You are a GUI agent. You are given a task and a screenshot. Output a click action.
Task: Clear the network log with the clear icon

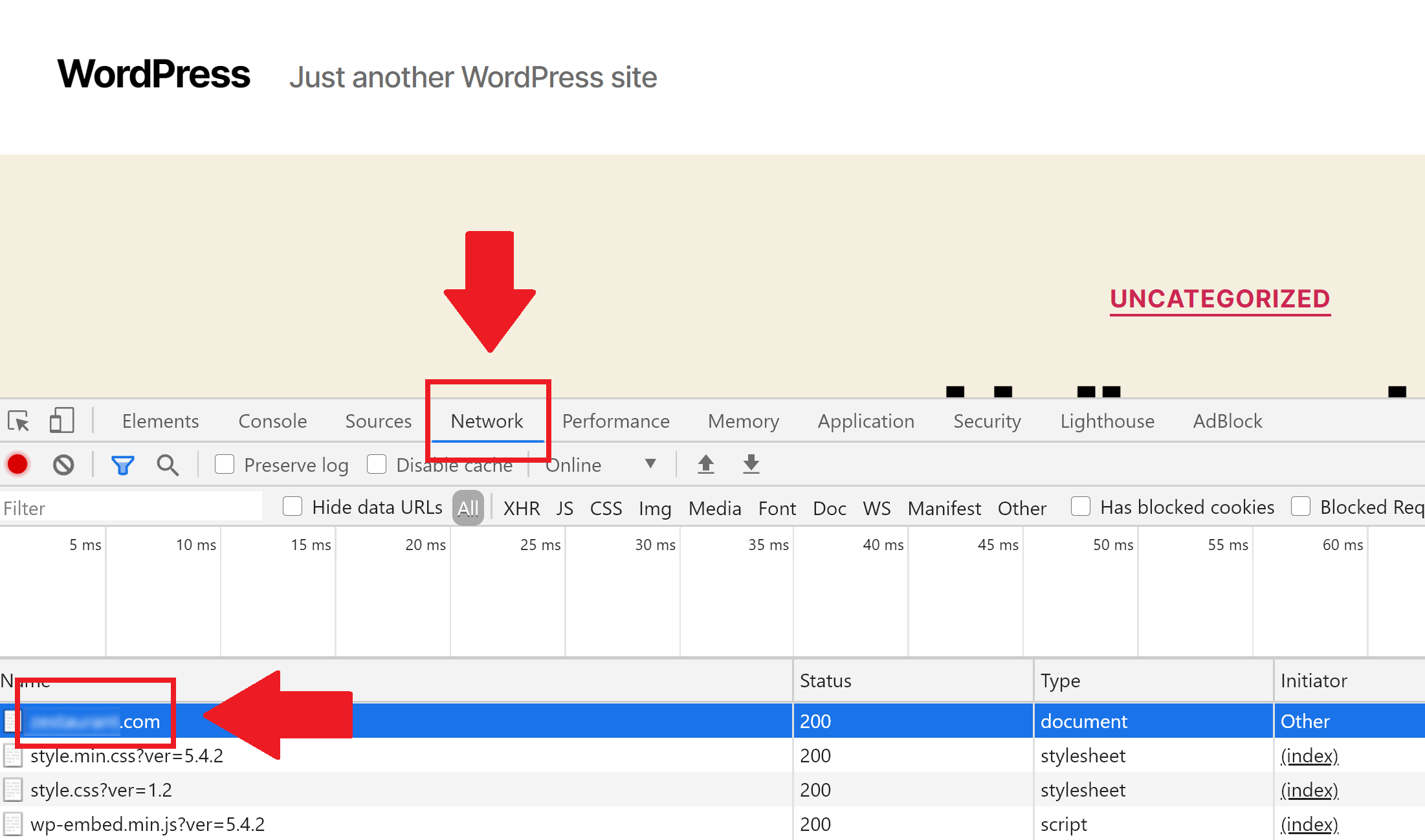click(63, 465)
